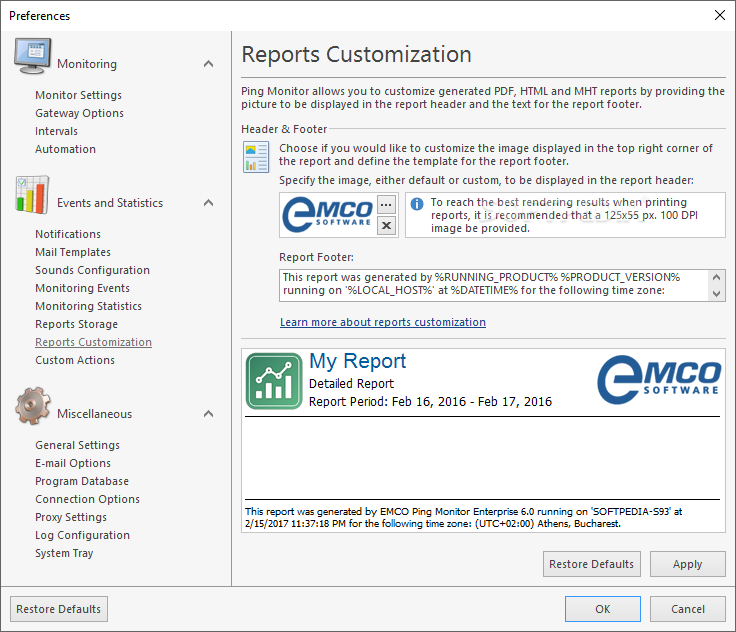Click Learn more about reports customization link
This screenshot has height=632, width=736.
(383, 322)
